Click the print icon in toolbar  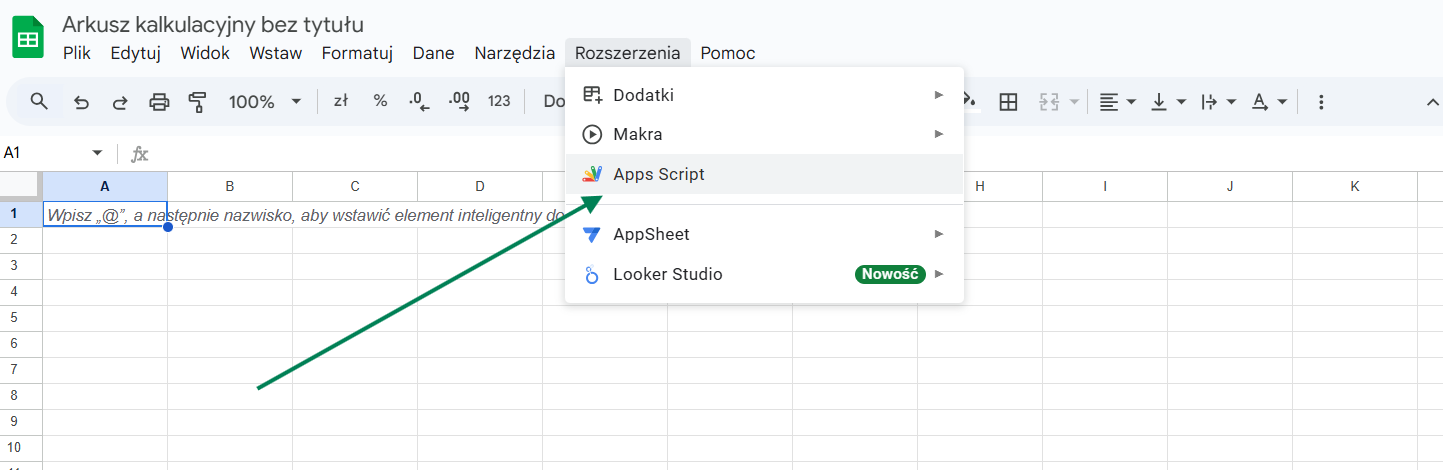tap(159, 101)
